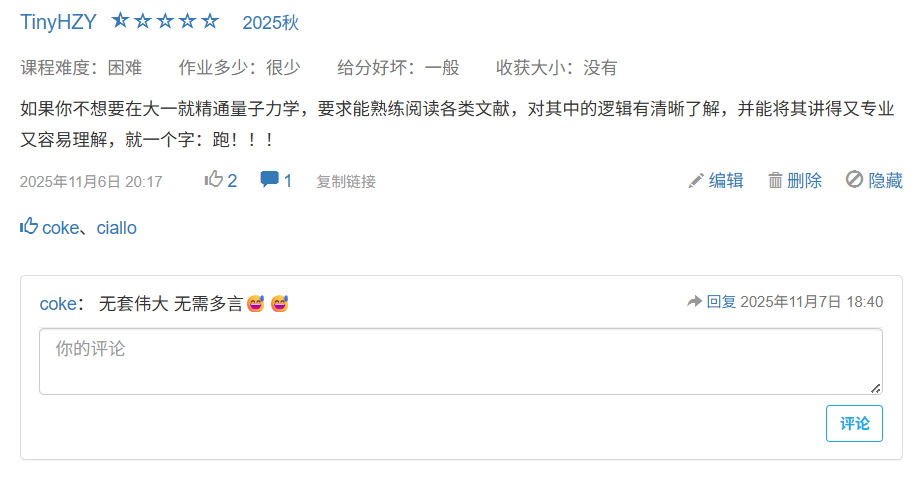Click the hide circle-slash icon
Image resolution: width=913 pixels, height=492 pixels.
854,179
